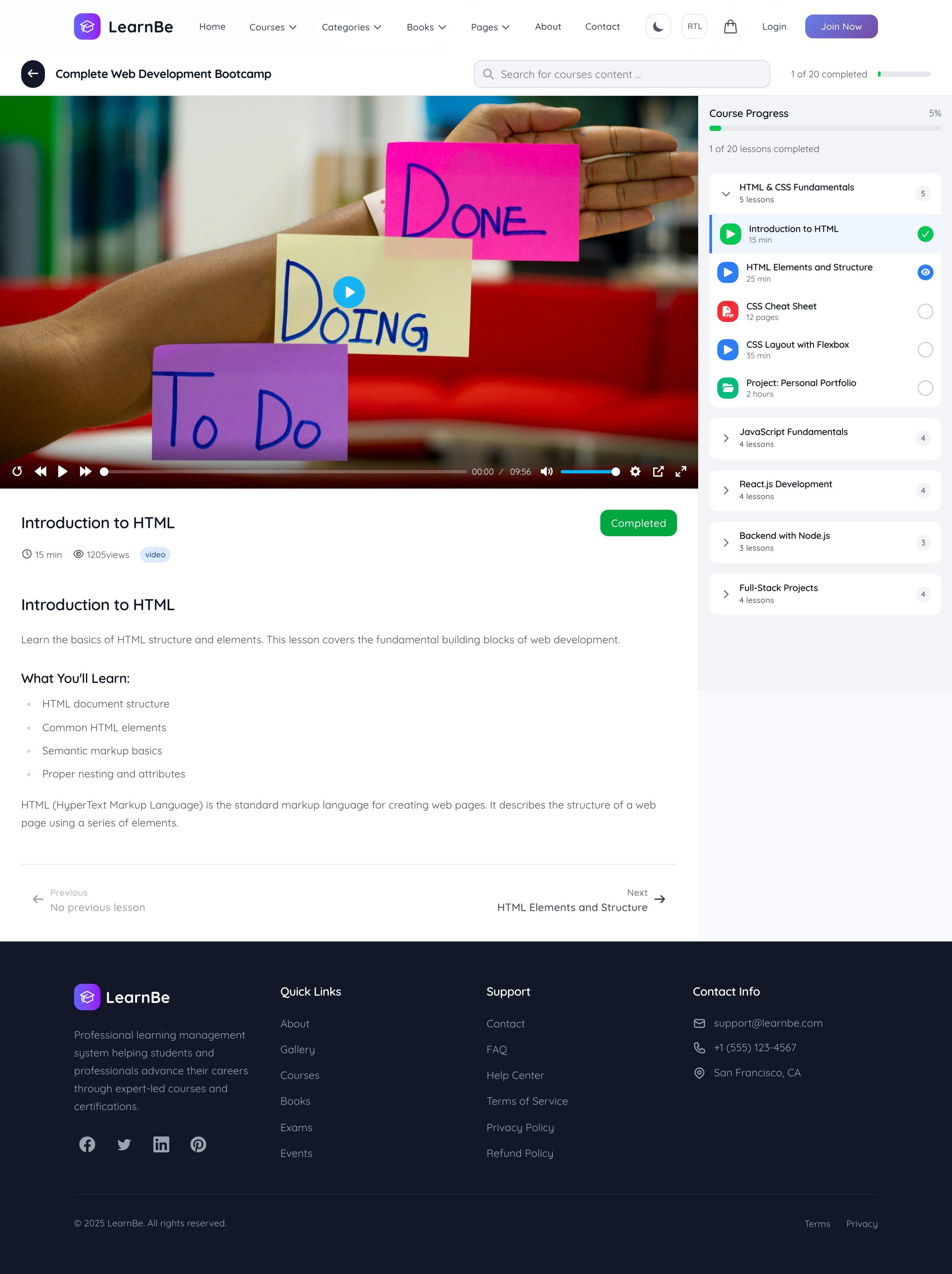The width and height of the screenshot is (952, 1274).
Task: Toggle dark mode with the moon icon
Action: coord(658,26)
